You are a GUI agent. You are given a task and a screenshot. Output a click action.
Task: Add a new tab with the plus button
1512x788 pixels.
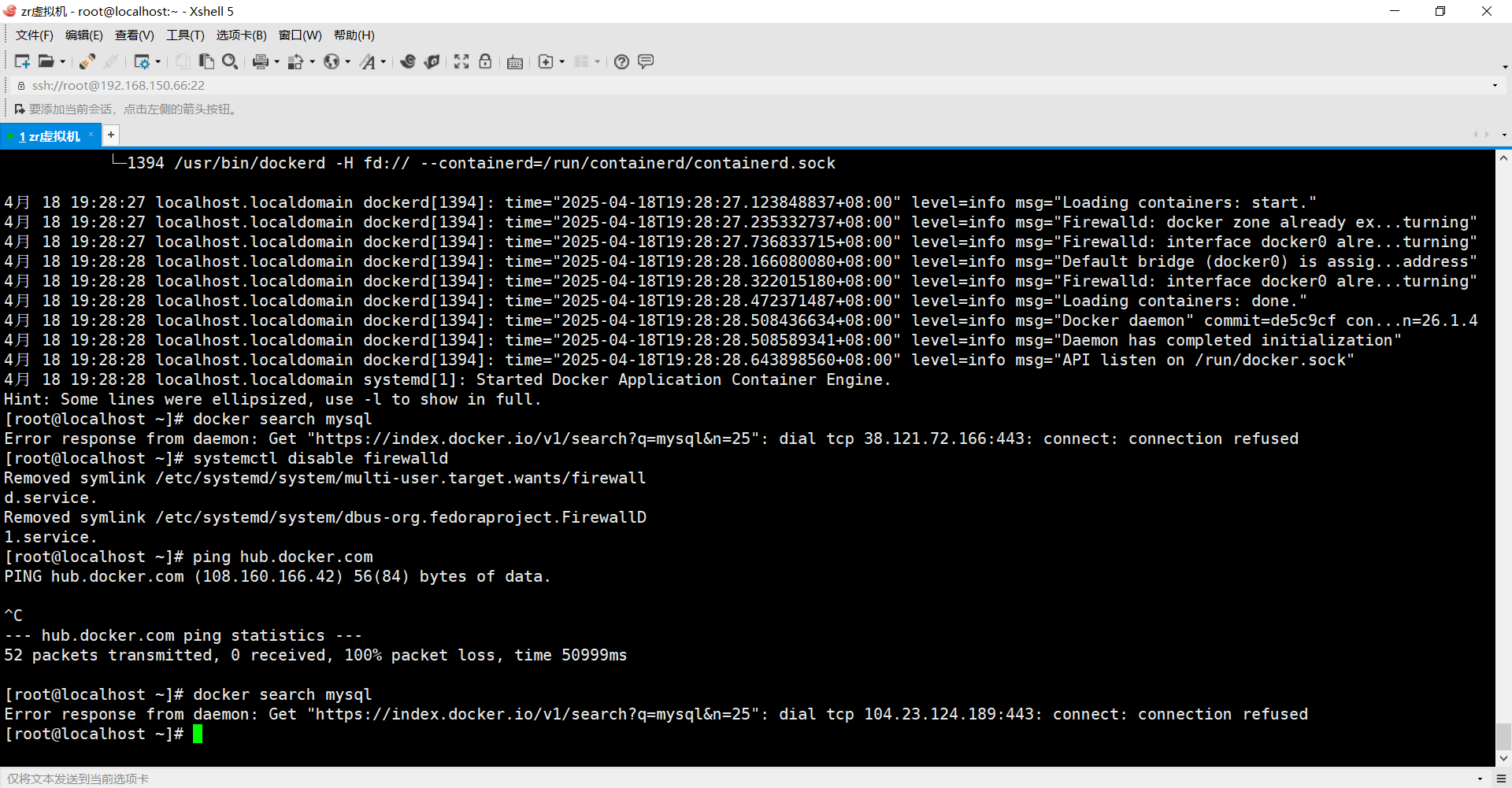pos(111,135)
